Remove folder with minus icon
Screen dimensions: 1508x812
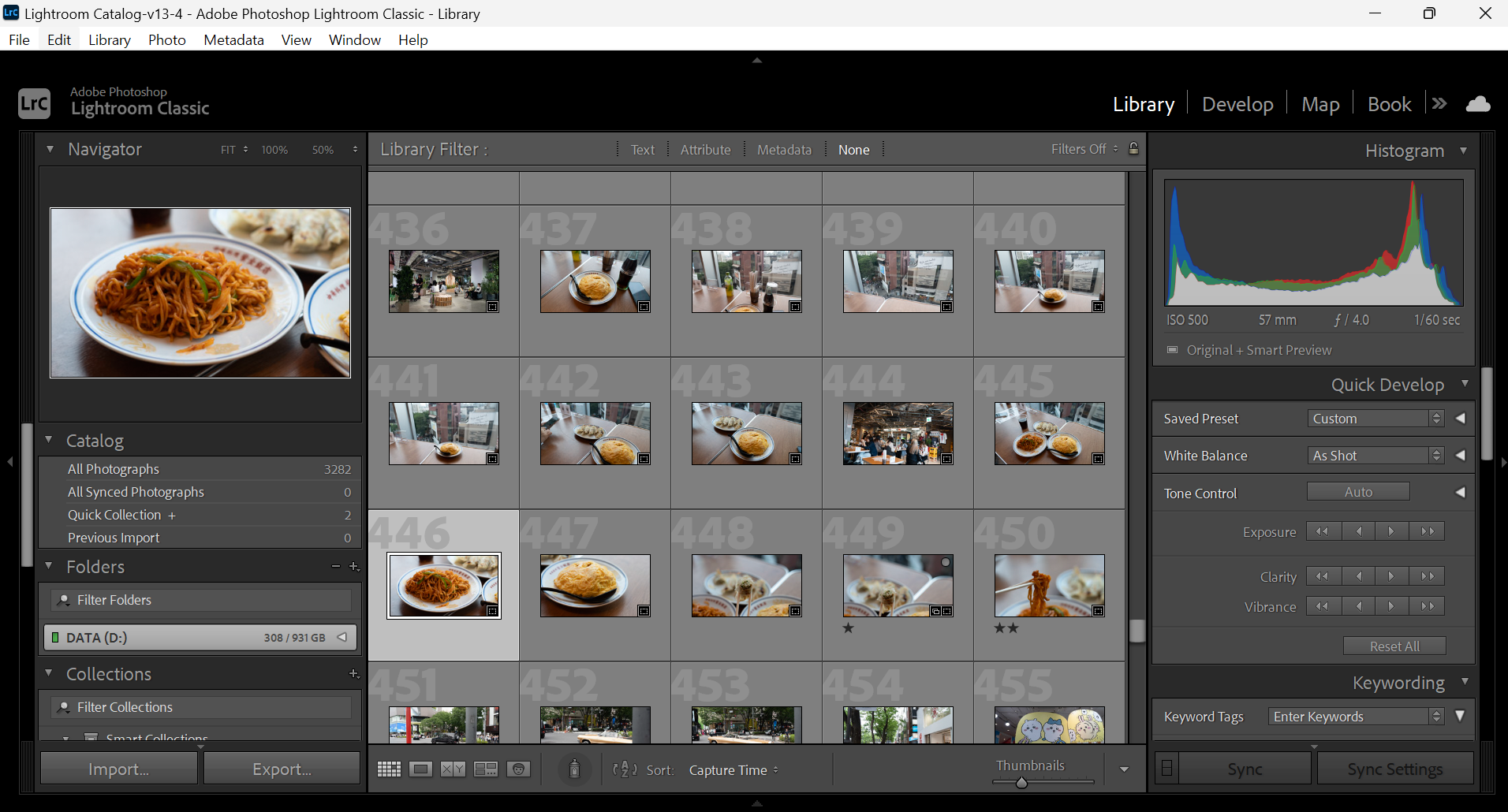(x=336, y=567)
